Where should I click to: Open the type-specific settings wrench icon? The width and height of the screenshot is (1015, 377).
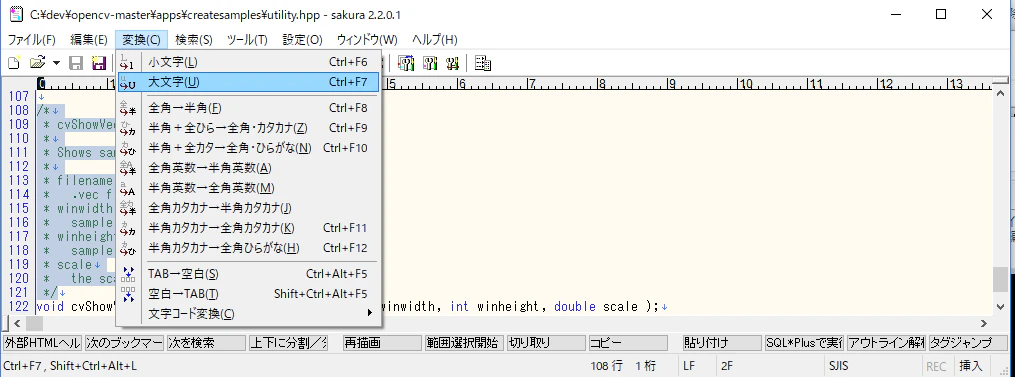(430, 63)
